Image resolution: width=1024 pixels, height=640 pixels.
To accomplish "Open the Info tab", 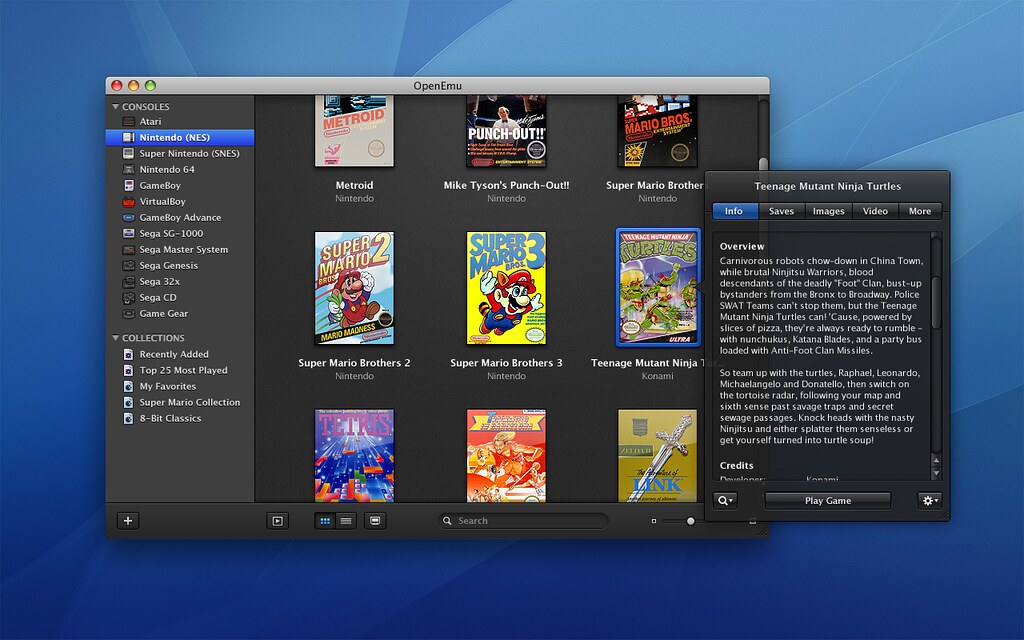I will tap(735, 211).
